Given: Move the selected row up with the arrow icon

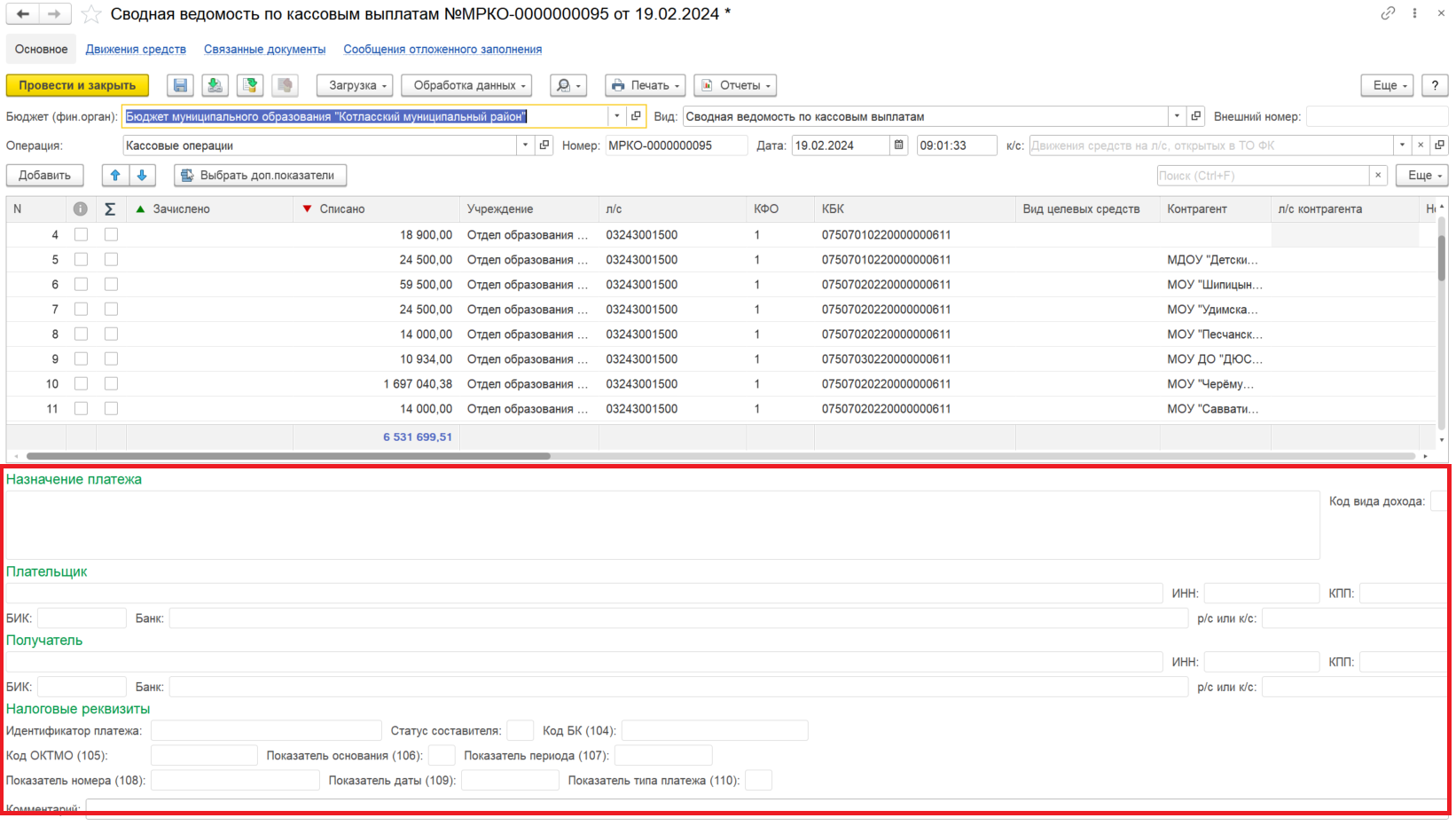Looking at the screenshot, I should [115, 175].
